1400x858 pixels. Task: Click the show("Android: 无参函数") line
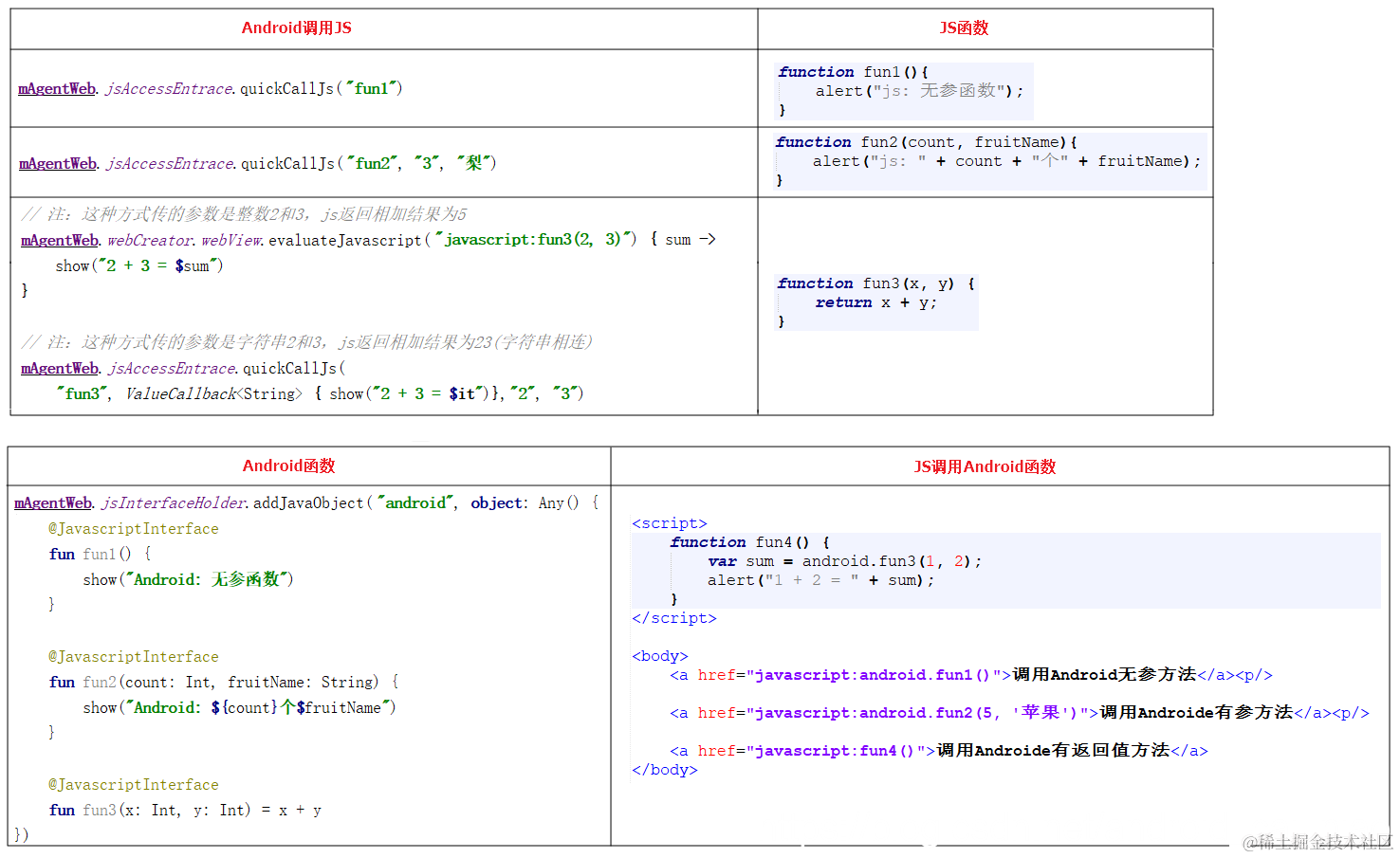point(188,579)
